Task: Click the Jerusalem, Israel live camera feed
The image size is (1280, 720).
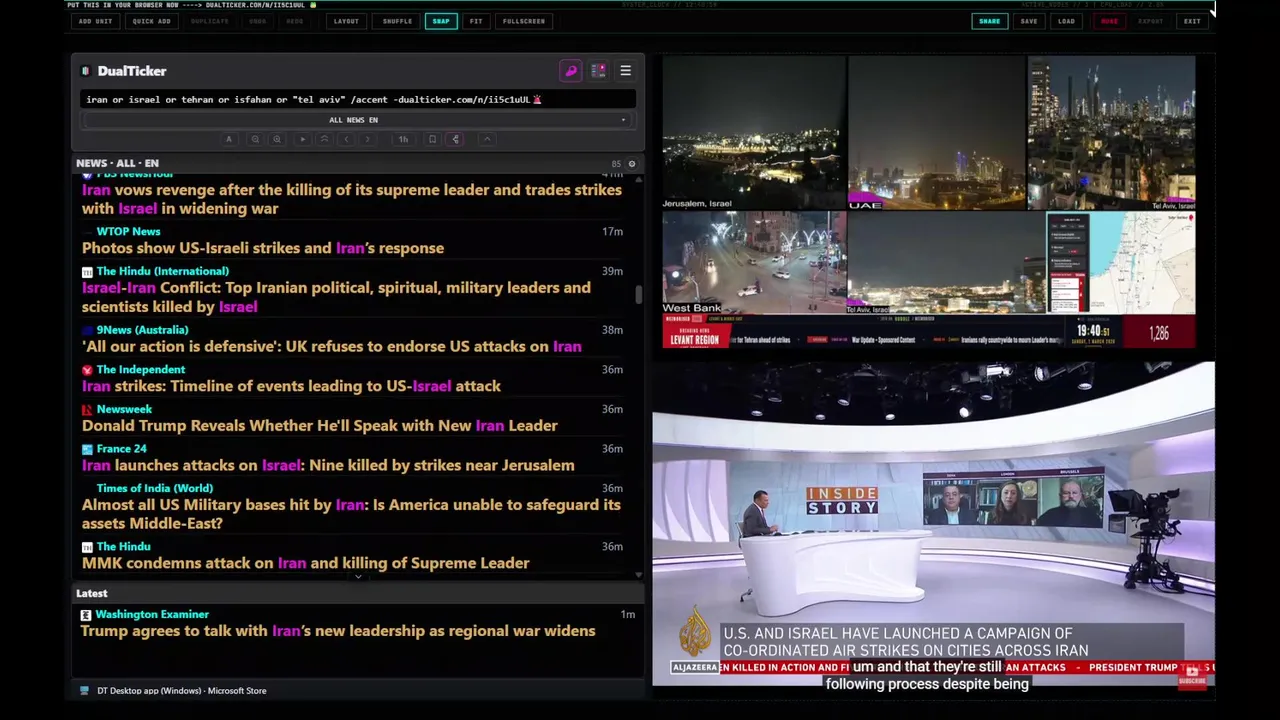Action: pos(754,133)
